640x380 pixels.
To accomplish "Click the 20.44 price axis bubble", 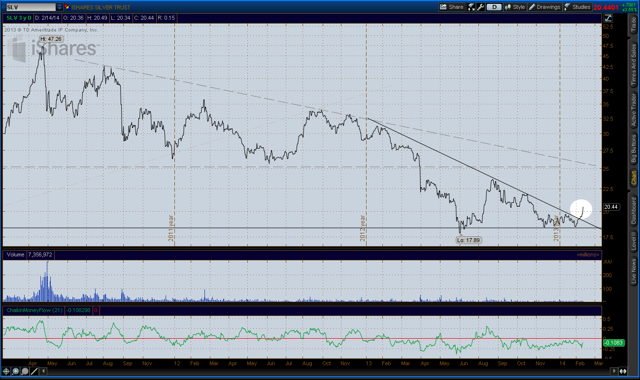I will tap(611, 207).
